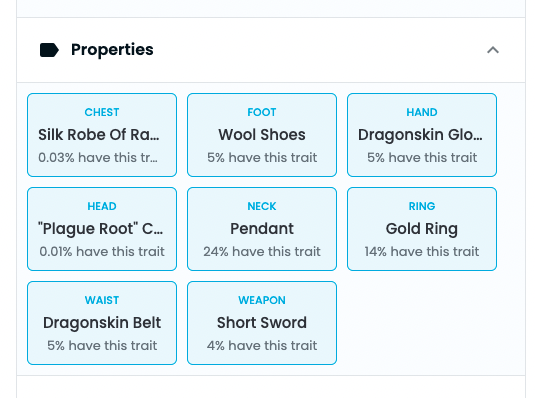Image resolution: width=535 pixels, height=398 pixels.
Task: Open the Hand Dragonskin Gloves trait
Action: [422, 135]
